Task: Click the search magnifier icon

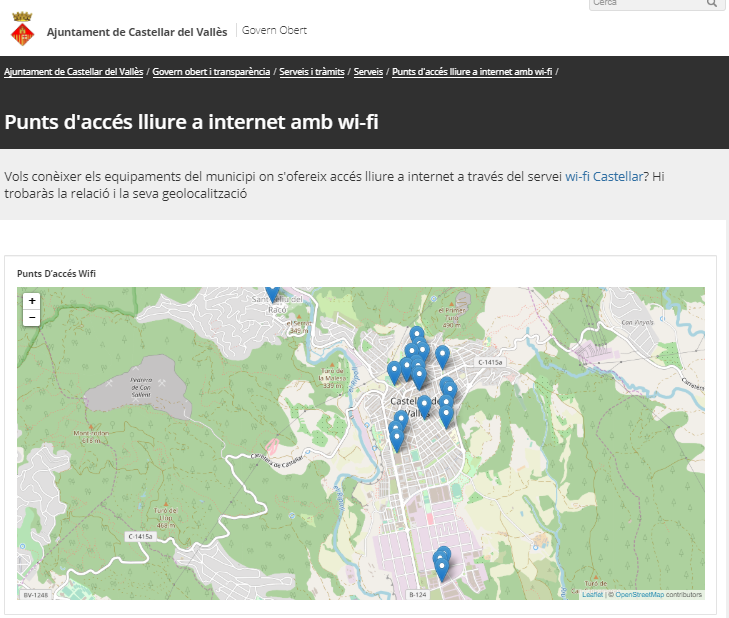Action: tap(712, 3)
